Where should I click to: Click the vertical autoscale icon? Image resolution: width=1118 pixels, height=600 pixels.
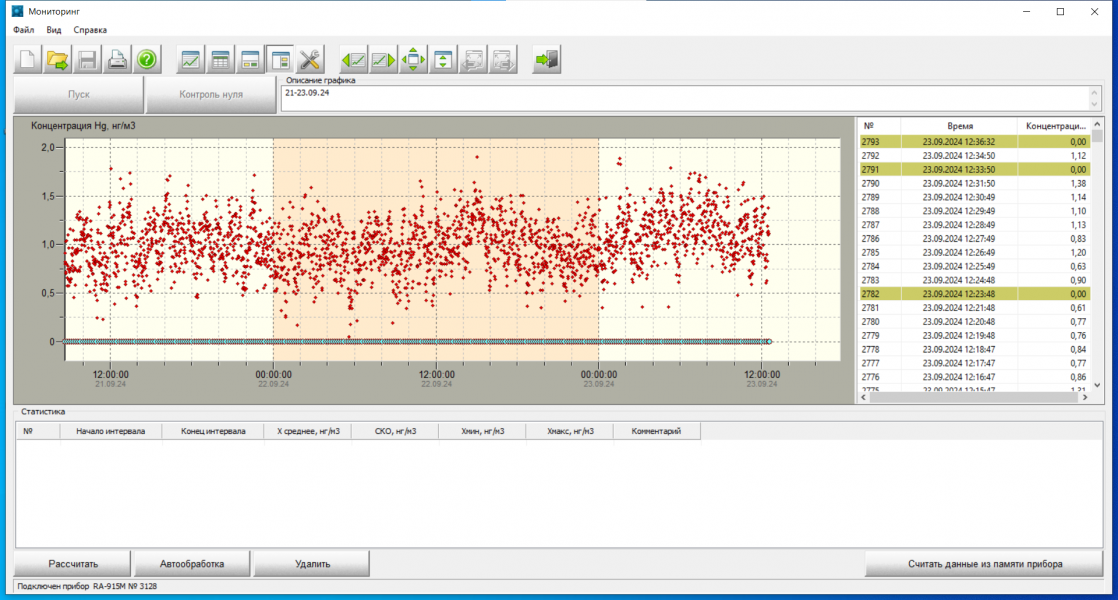point(443,60)
